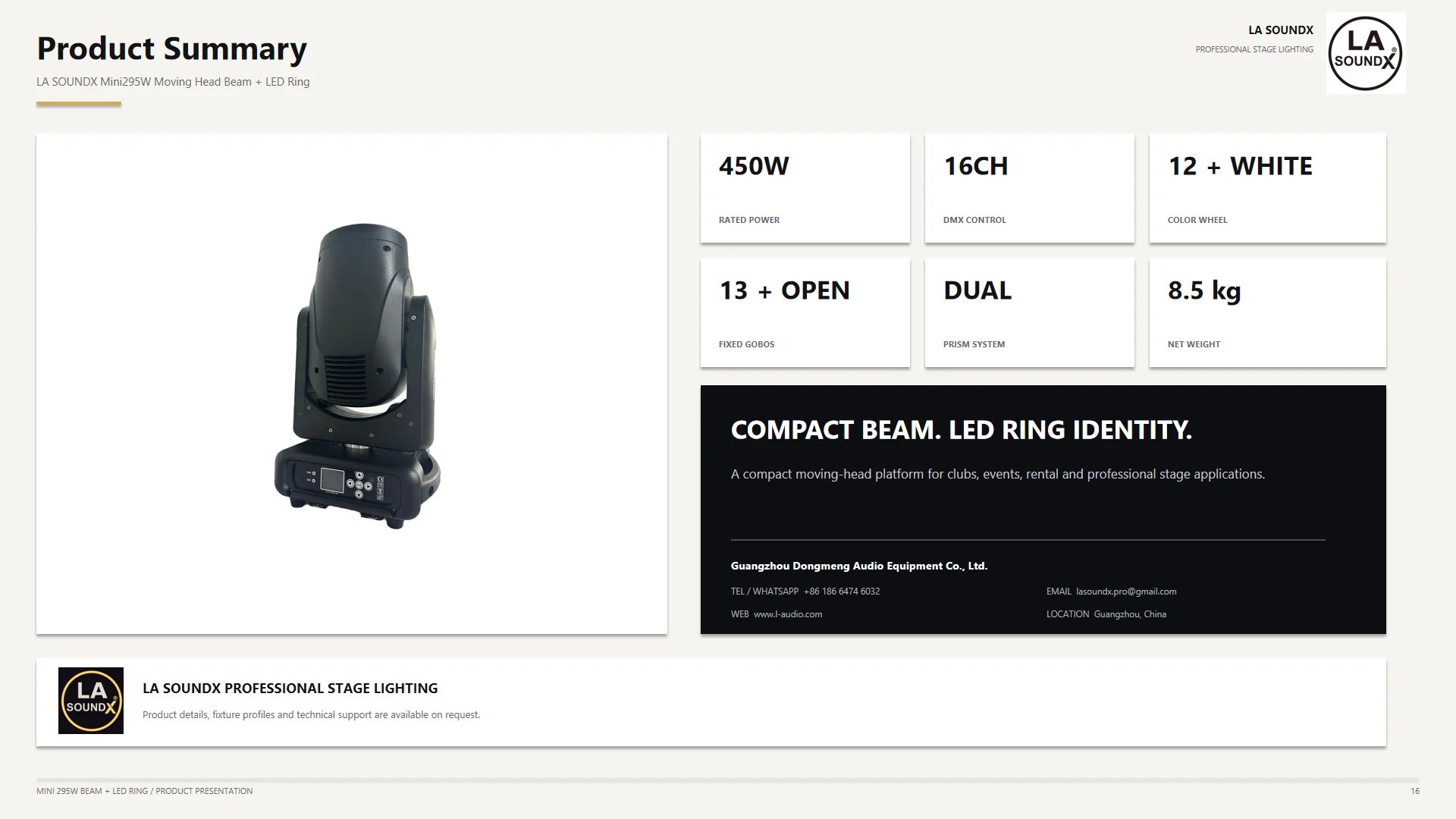1456x819 pixels.
Task: Click the 13 + OPEN fixed gobos card
Action: (805, 313)
